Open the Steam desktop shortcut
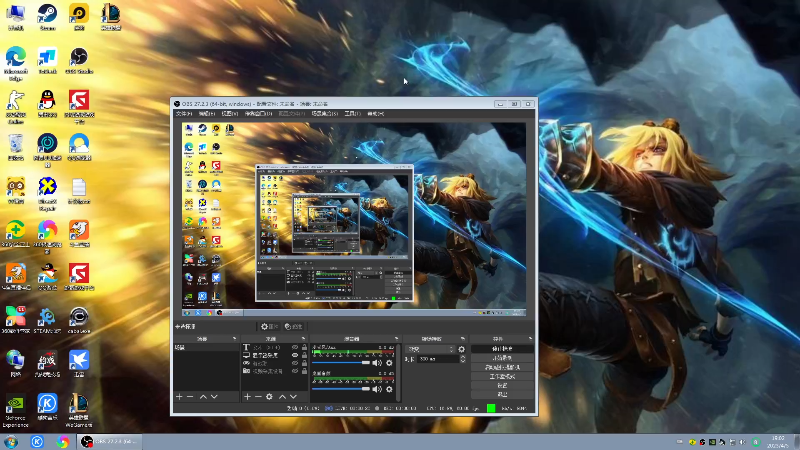The height and width of the screenshot is (450, 800). coord(47,17)
